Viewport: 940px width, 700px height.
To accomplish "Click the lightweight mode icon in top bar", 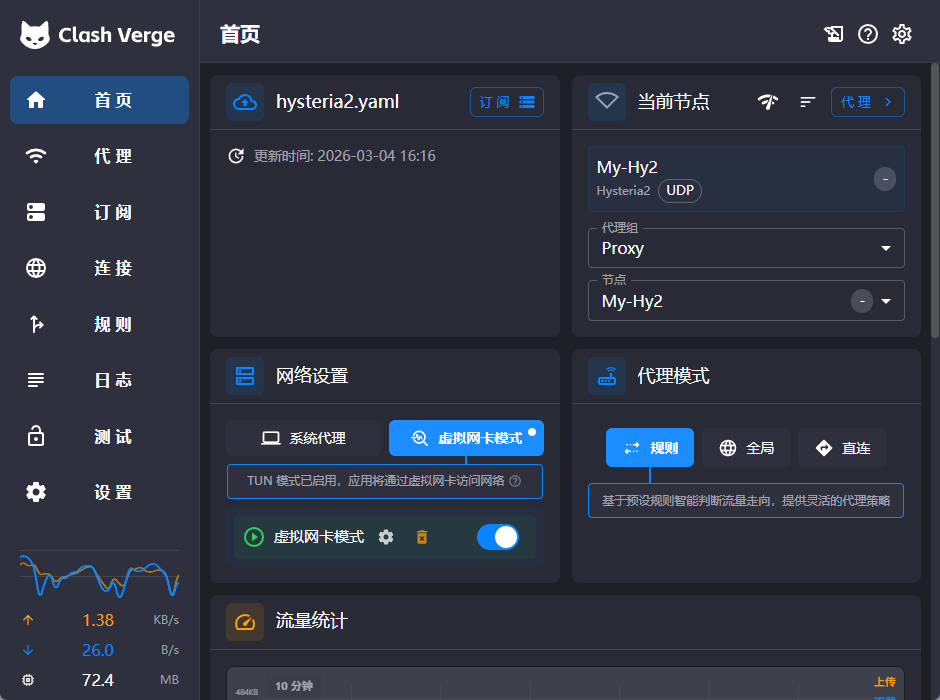I will (834, 34).
